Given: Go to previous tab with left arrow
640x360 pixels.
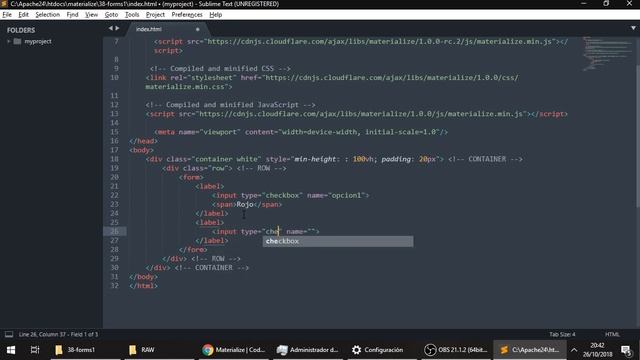Looking at the screenshot, I should (x=111, y=28).
